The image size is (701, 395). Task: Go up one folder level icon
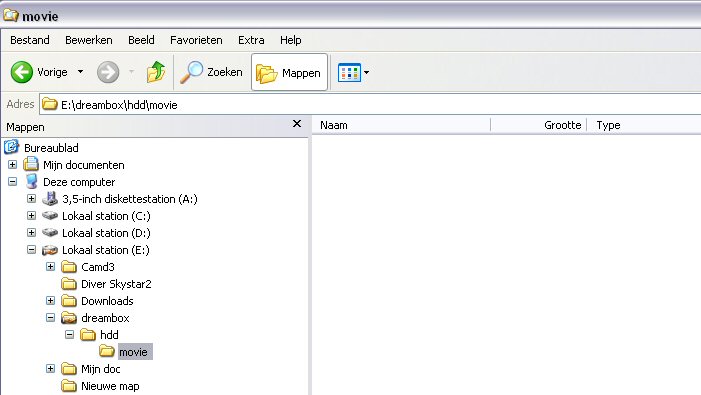pos(156,72)
